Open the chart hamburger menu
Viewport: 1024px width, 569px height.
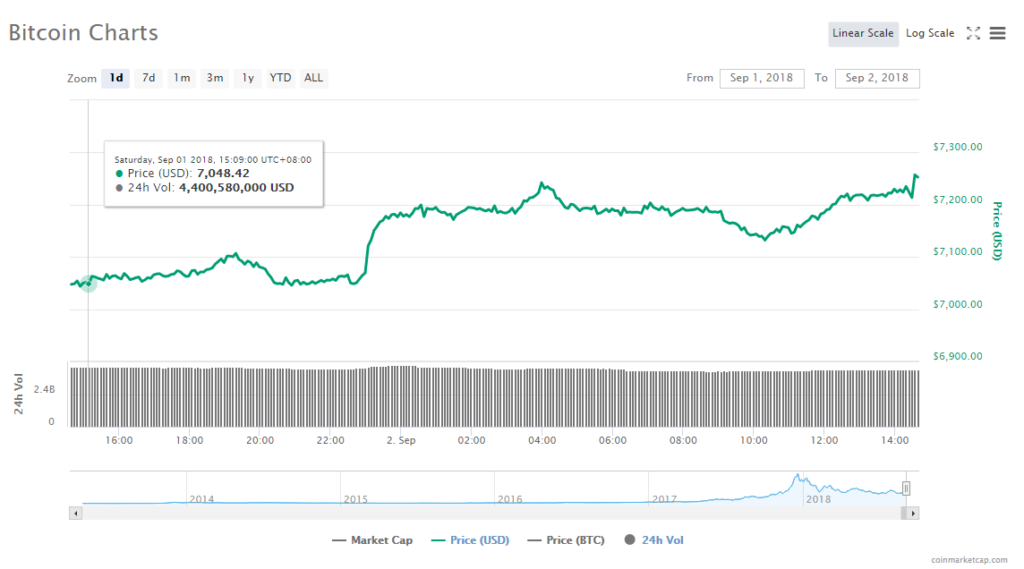tap(997, 33)
